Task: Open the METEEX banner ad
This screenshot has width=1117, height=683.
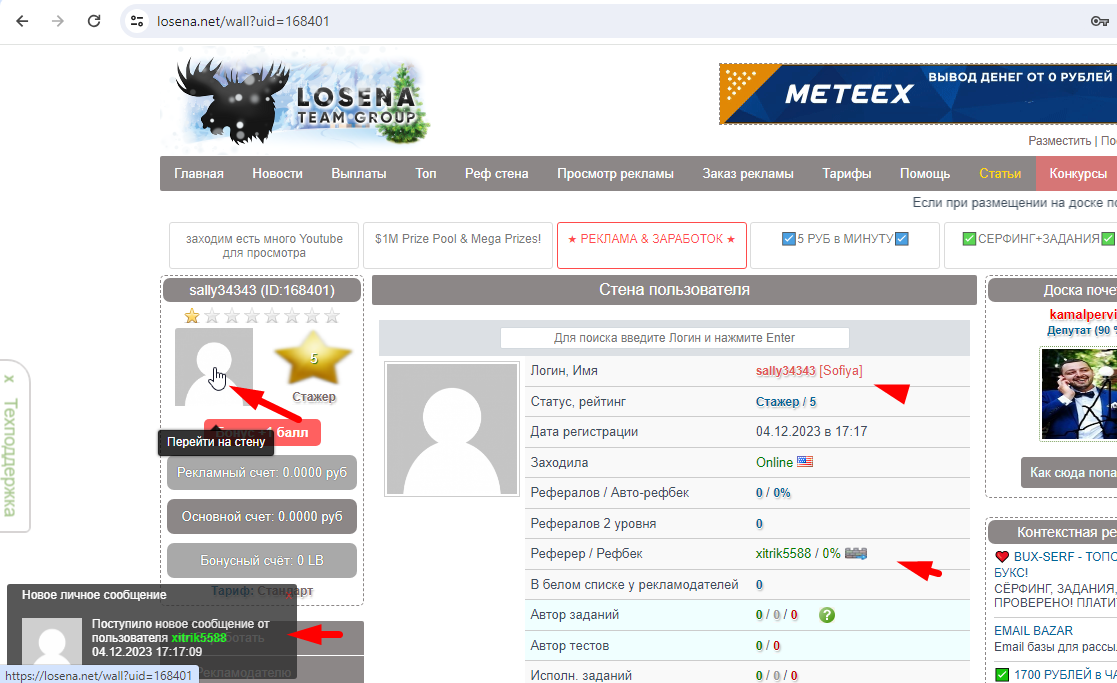Action: click(x=918, y=94)
